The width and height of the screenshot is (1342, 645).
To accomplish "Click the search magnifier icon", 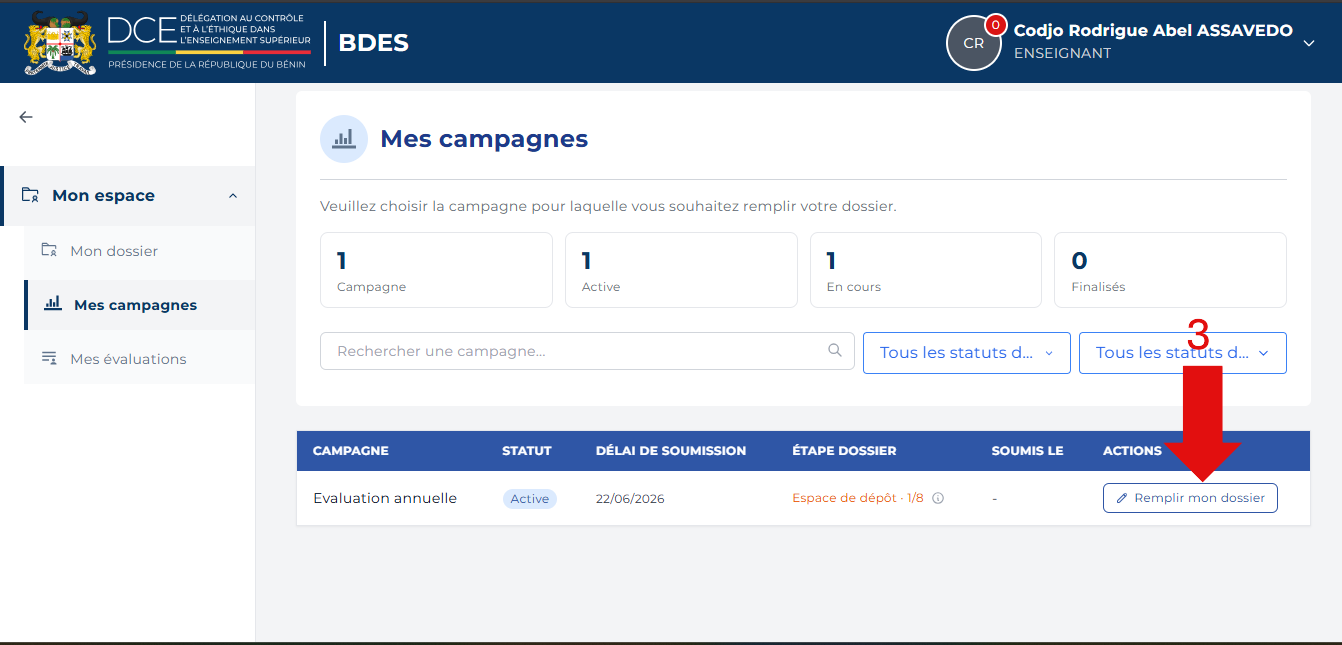I will 835,351.
